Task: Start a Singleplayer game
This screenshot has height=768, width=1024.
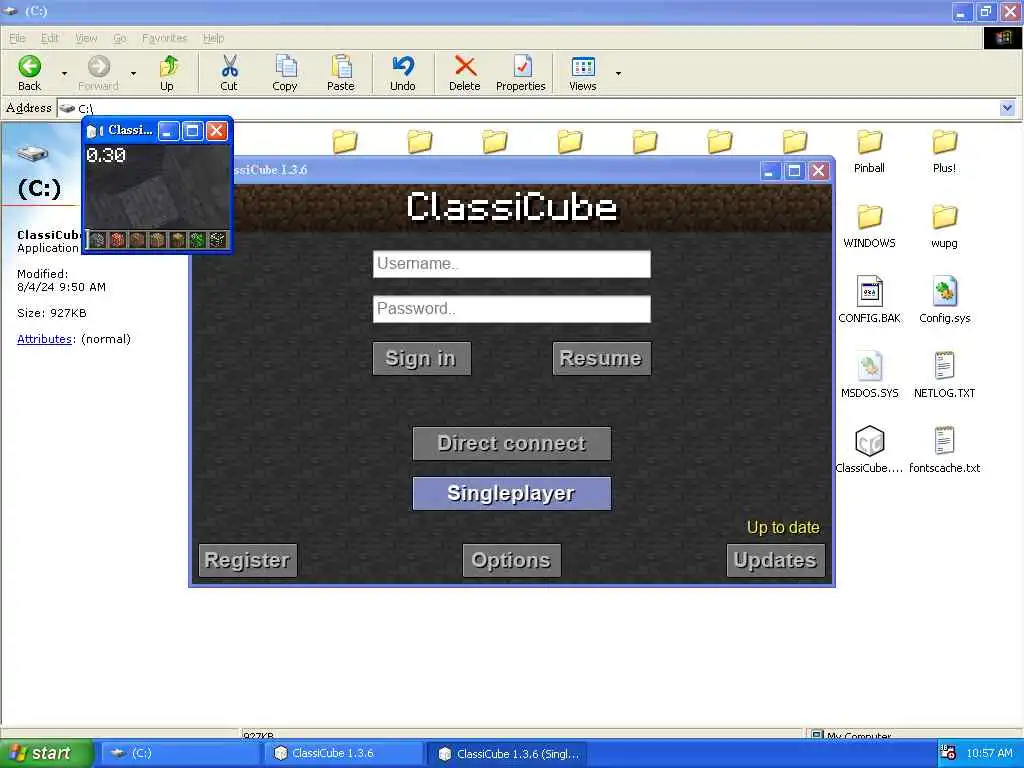Action: [x=512, y=493]
